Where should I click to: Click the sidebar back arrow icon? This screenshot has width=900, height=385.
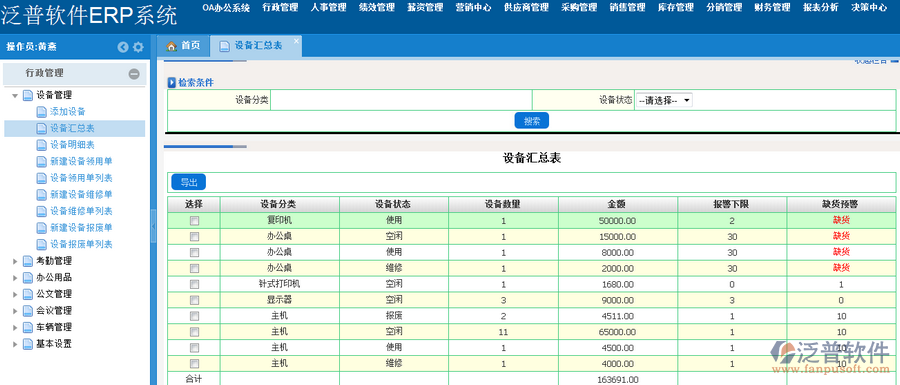click(123, 47)
